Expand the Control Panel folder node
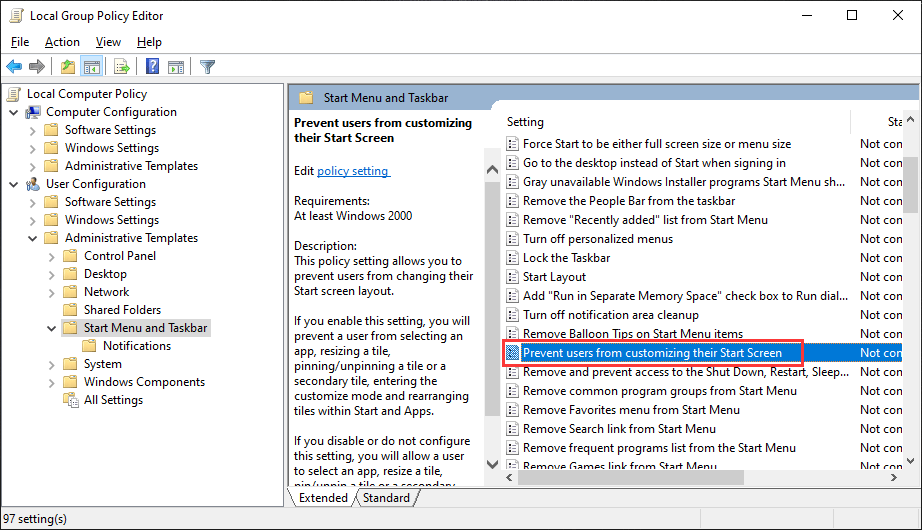The width and height of the screenshot is (922, 530). pyautogui.click(x=52, y=256)
